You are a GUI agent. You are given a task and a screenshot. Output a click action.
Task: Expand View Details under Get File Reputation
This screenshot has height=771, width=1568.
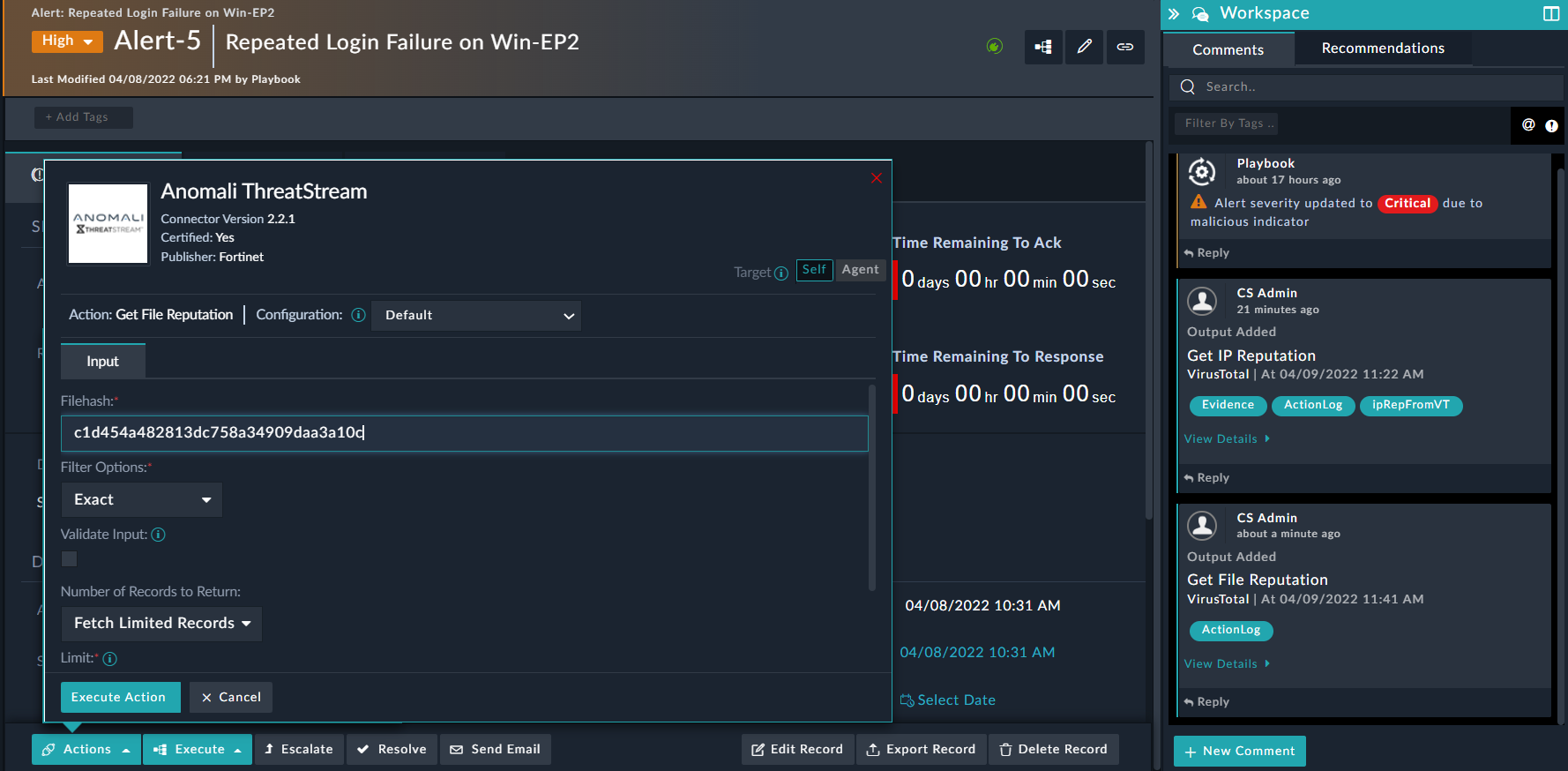click(1227, 664)
